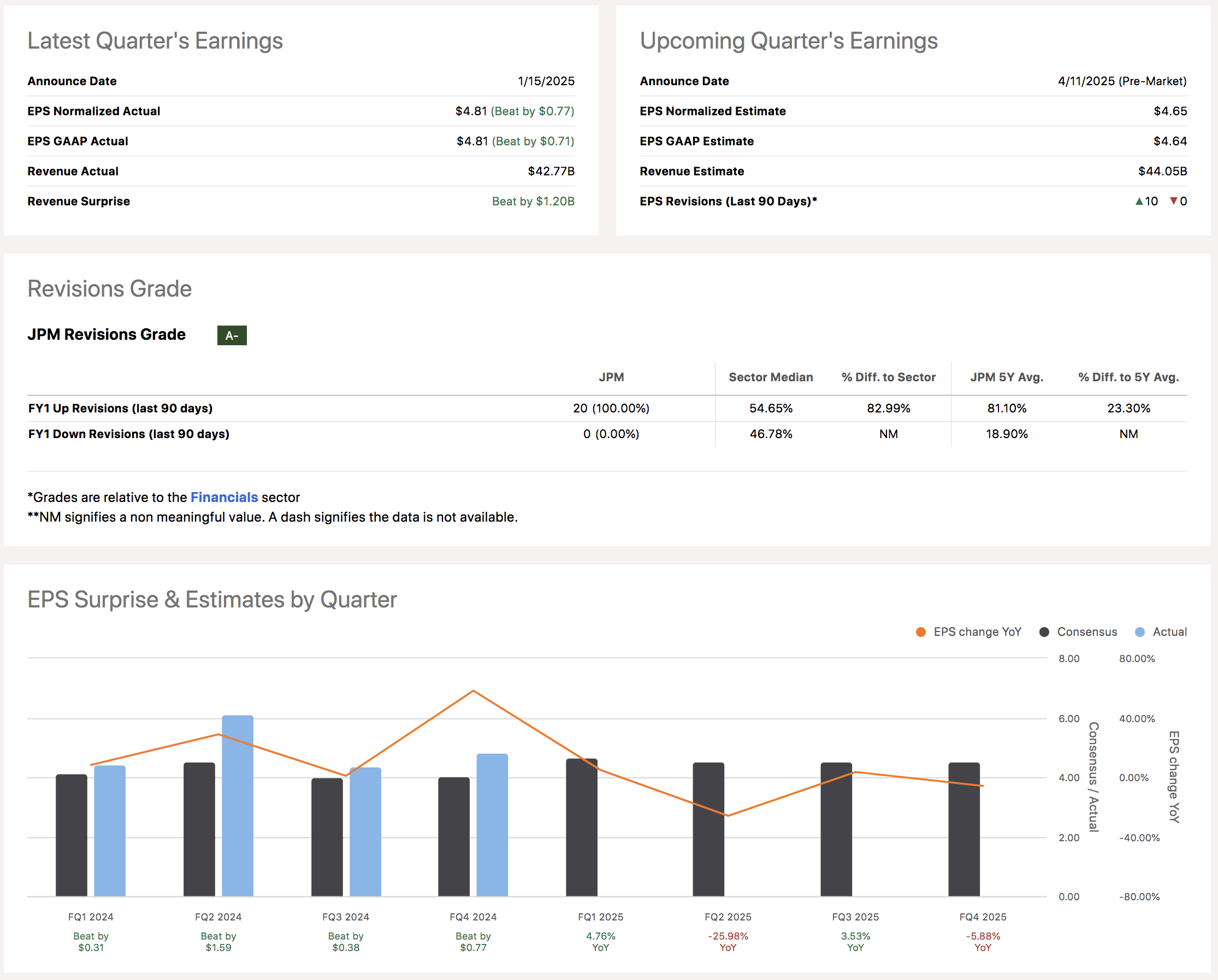The width and height of the screenshot is (1218, 980).
Task: Click the Sector Median column header
Action: click(771, 377)
